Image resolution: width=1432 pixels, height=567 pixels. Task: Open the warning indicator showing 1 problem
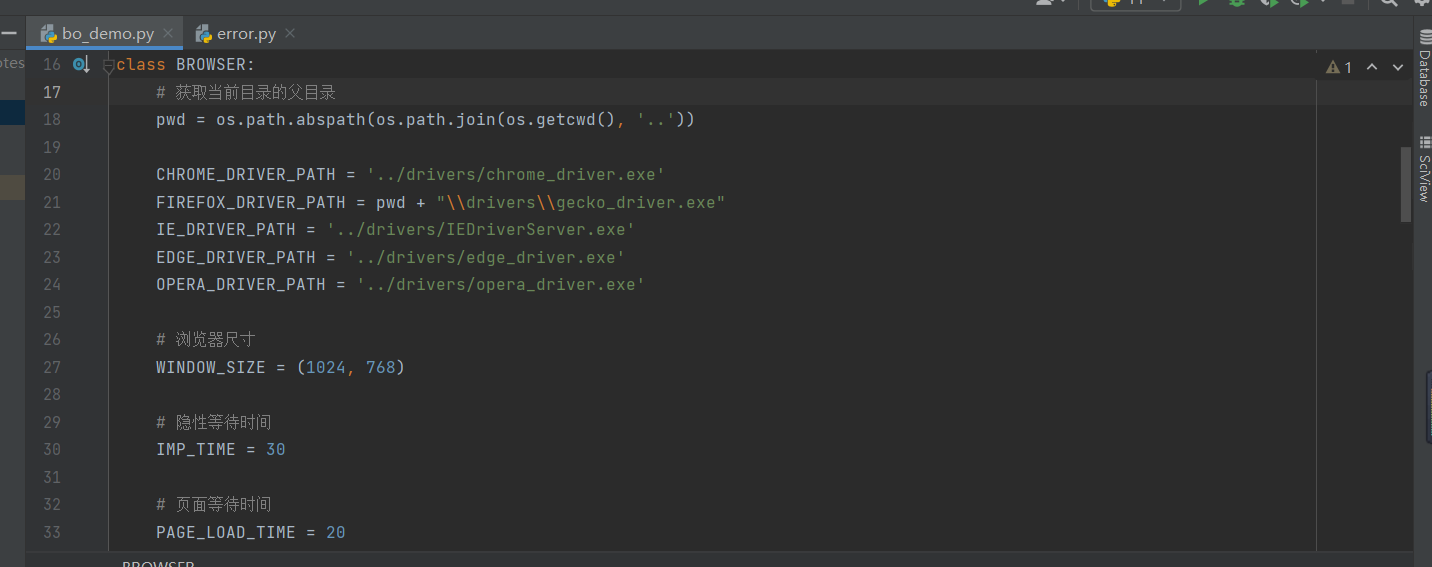1339,67
